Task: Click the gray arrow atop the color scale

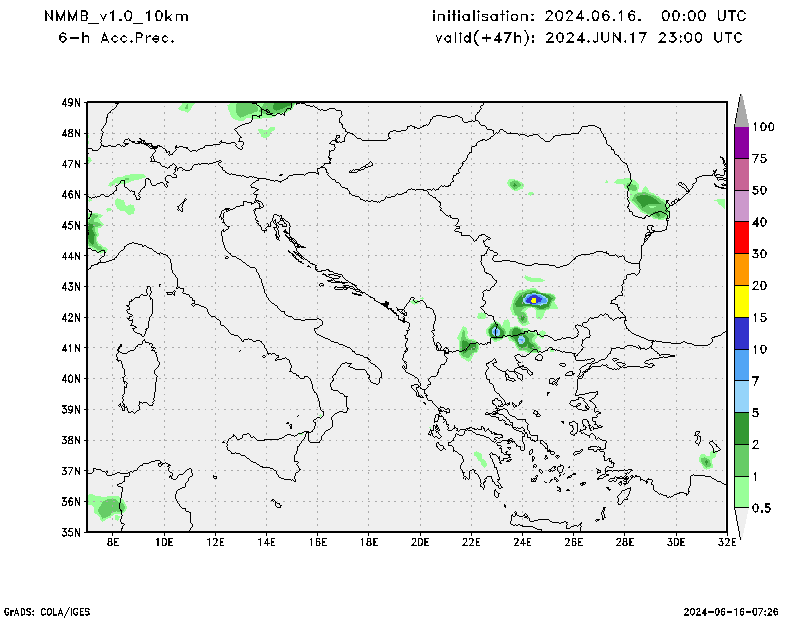Action: (742, 109)
